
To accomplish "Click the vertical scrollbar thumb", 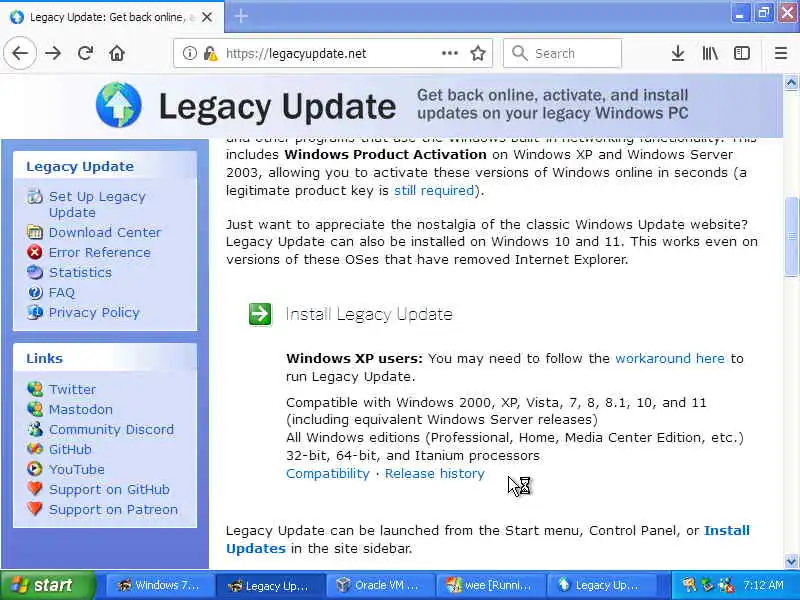I will tap(791, 236).
